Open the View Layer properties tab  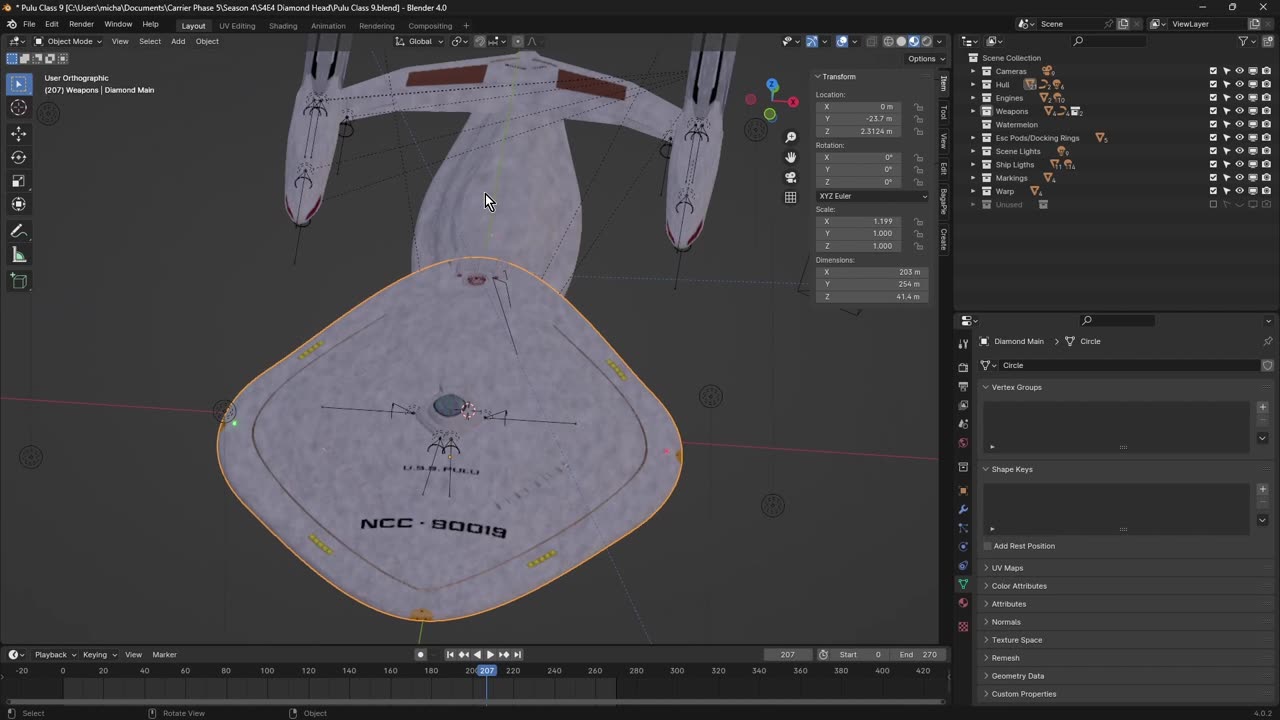(x=963, y=405)
